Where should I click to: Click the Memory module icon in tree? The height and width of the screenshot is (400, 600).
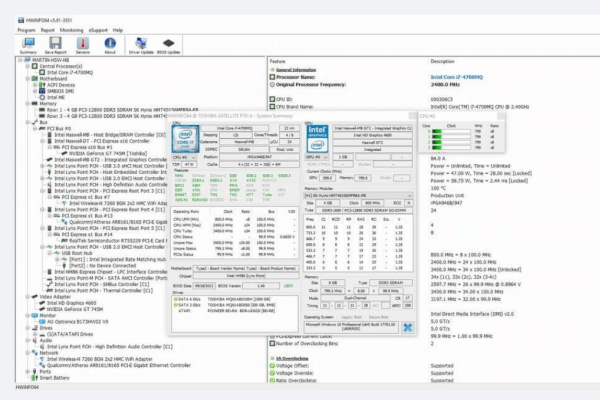35,103
